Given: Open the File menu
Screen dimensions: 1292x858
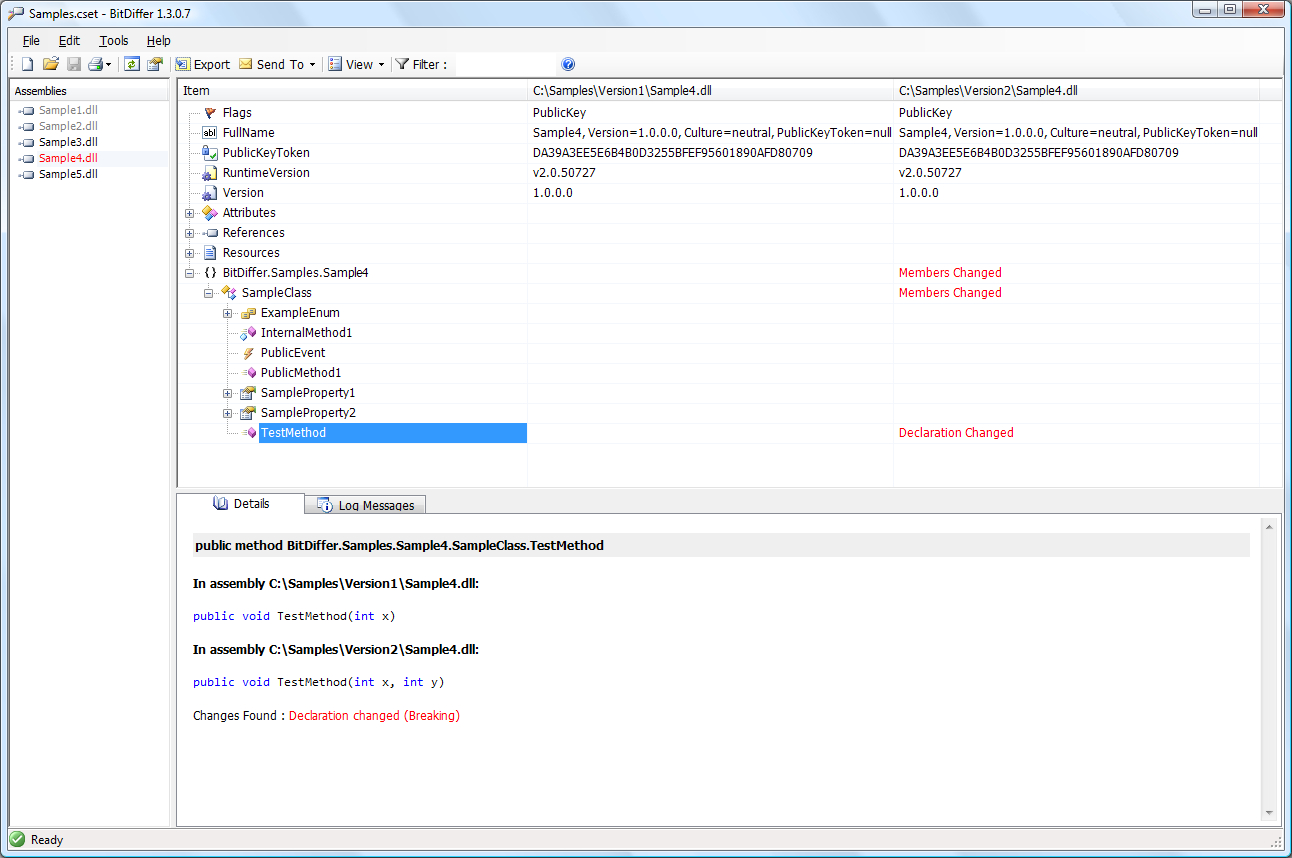Looking at the screenshot, I should click(31, 41).
